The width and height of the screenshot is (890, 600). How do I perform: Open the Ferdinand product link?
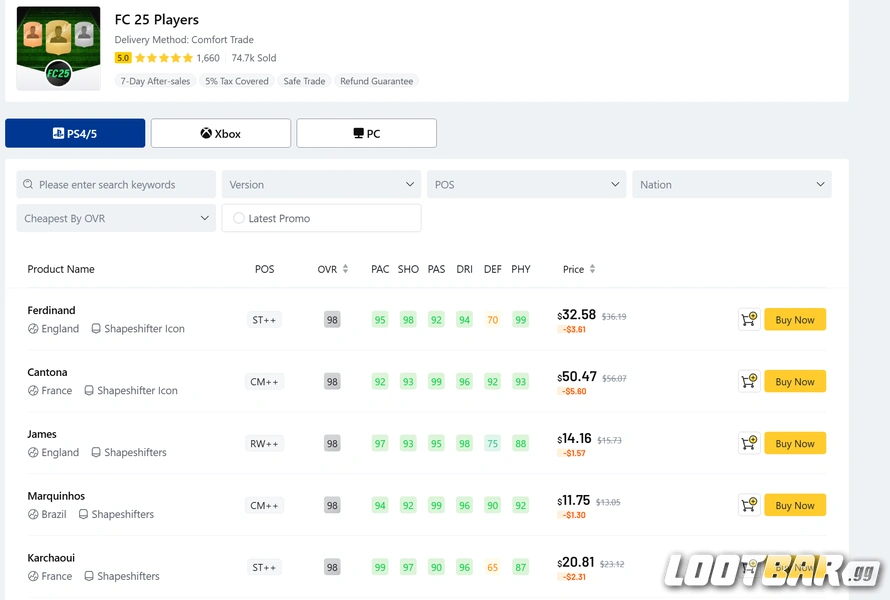[x=51, y=311]
